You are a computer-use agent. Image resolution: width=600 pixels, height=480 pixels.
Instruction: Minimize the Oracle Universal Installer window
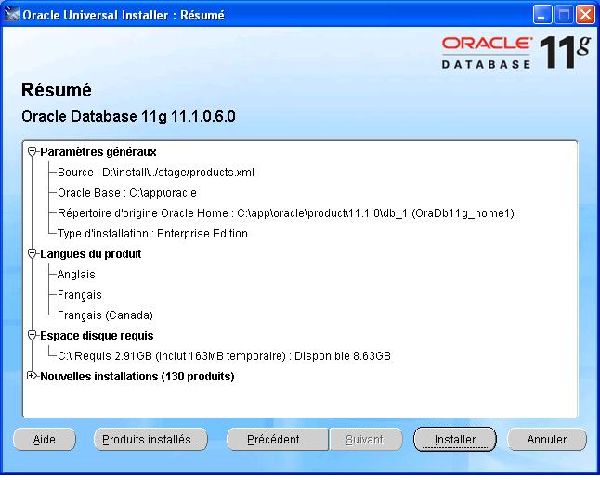click(x=542, y=15)
